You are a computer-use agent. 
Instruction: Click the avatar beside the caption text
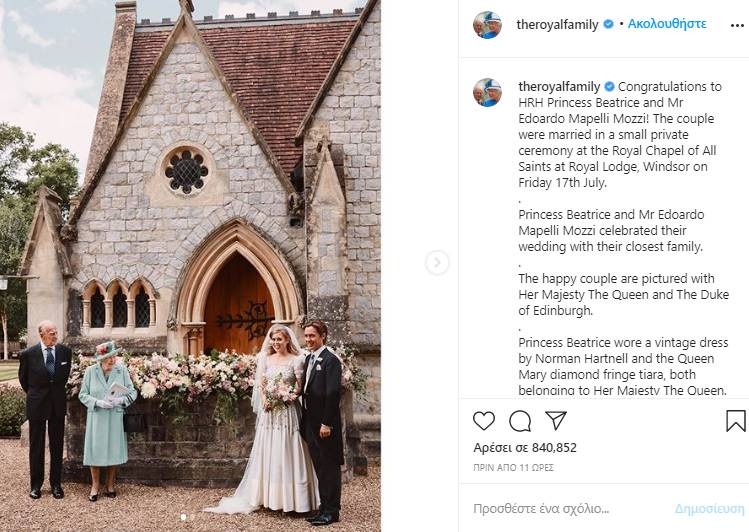(487, 92)
